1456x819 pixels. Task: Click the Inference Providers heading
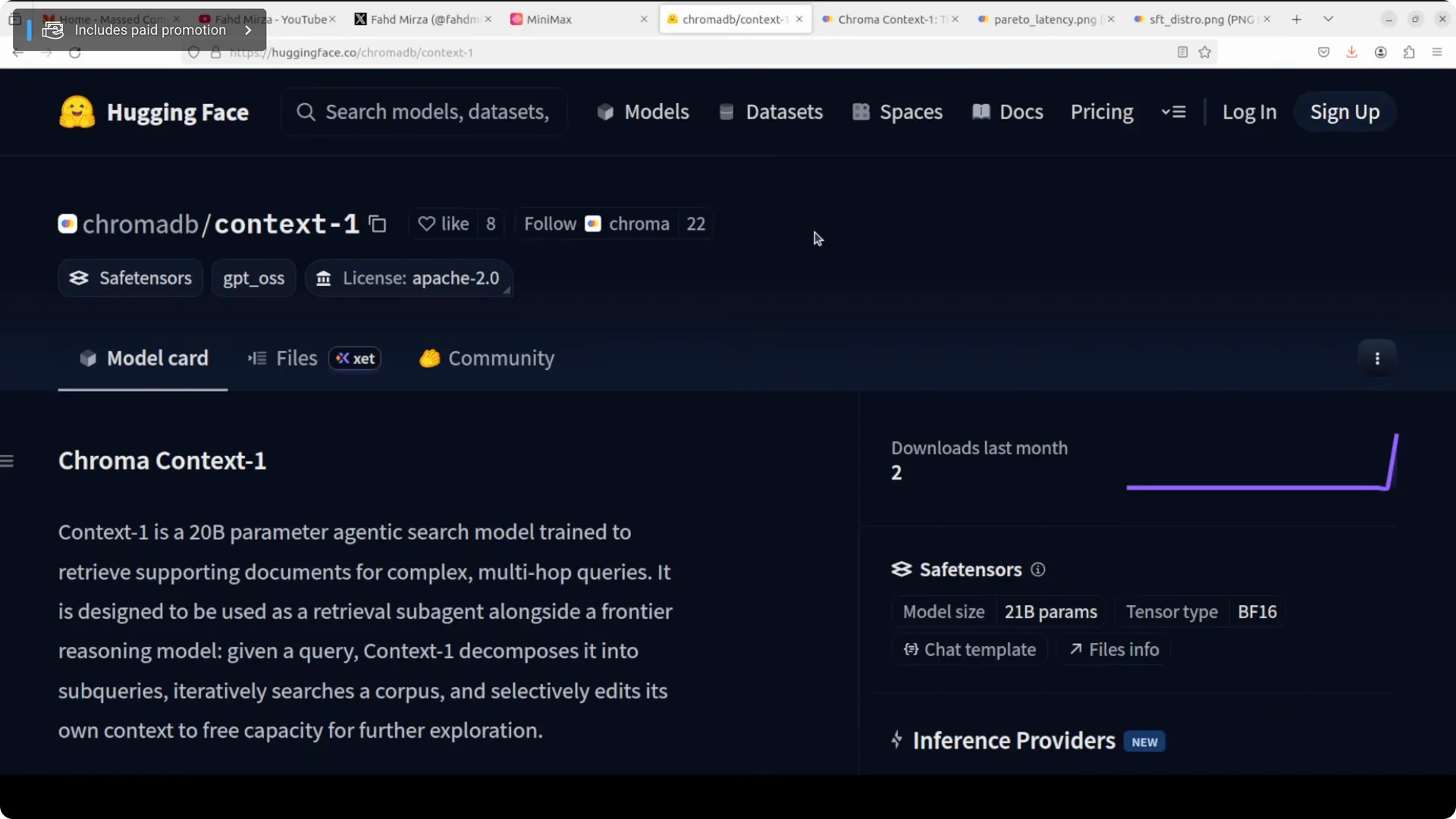[1014, 741]
